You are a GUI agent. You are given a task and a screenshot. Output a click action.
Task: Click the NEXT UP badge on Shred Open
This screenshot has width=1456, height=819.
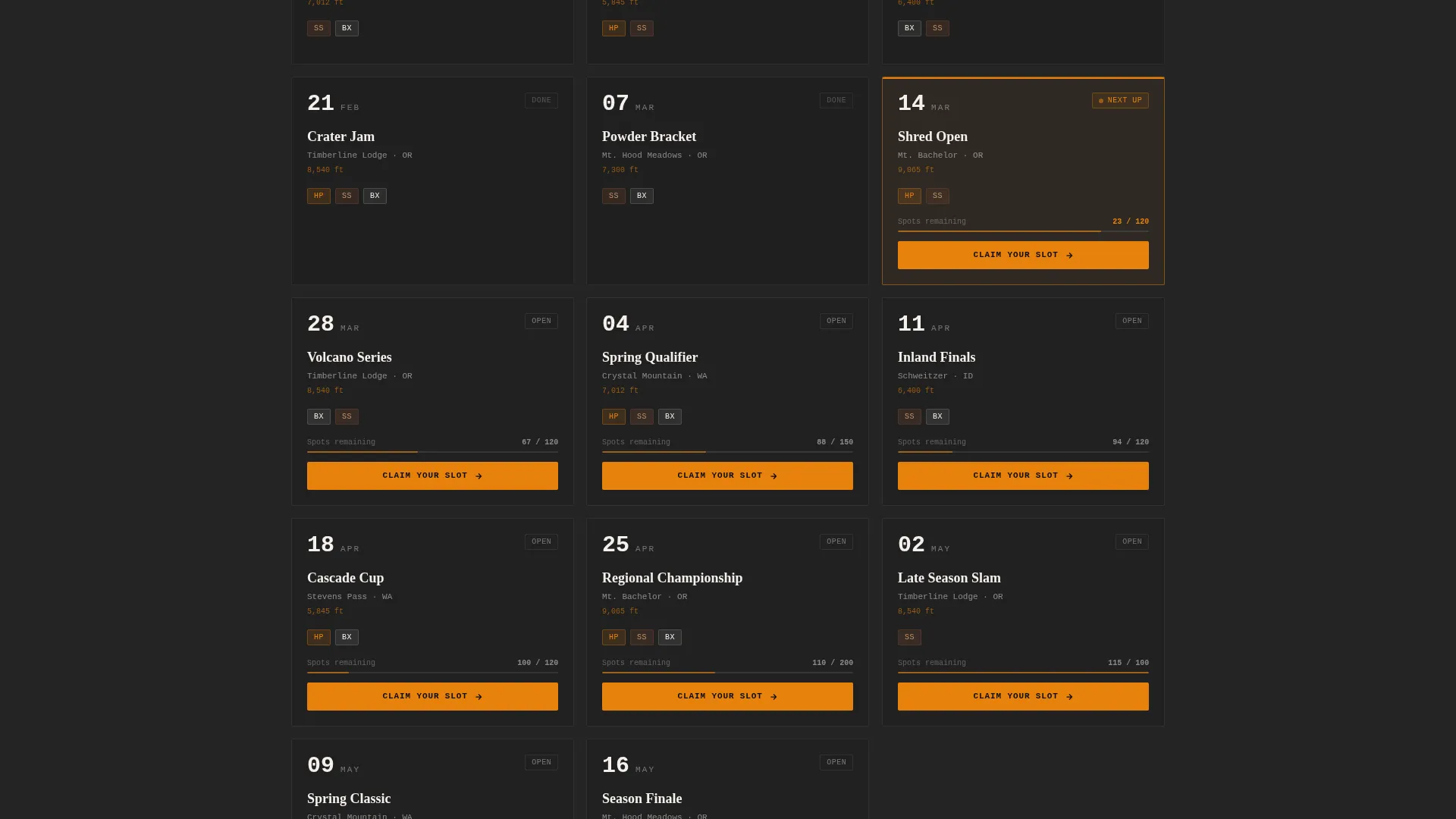pyautogui.click(x=1120, y=101)
